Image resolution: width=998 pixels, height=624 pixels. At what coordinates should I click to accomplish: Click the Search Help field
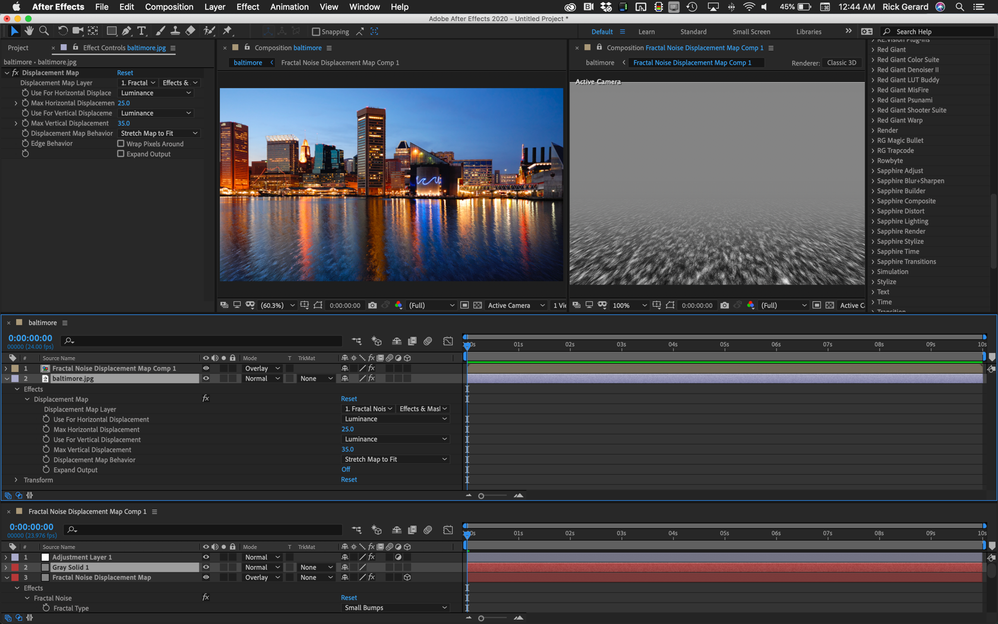[x=937, y=32]
